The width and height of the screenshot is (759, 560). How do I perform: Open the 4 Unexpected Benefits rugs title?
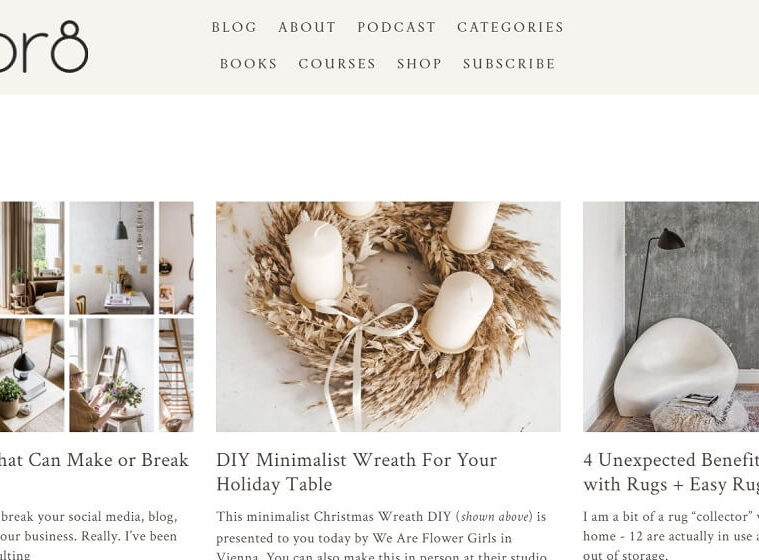[x=671, y=472]
